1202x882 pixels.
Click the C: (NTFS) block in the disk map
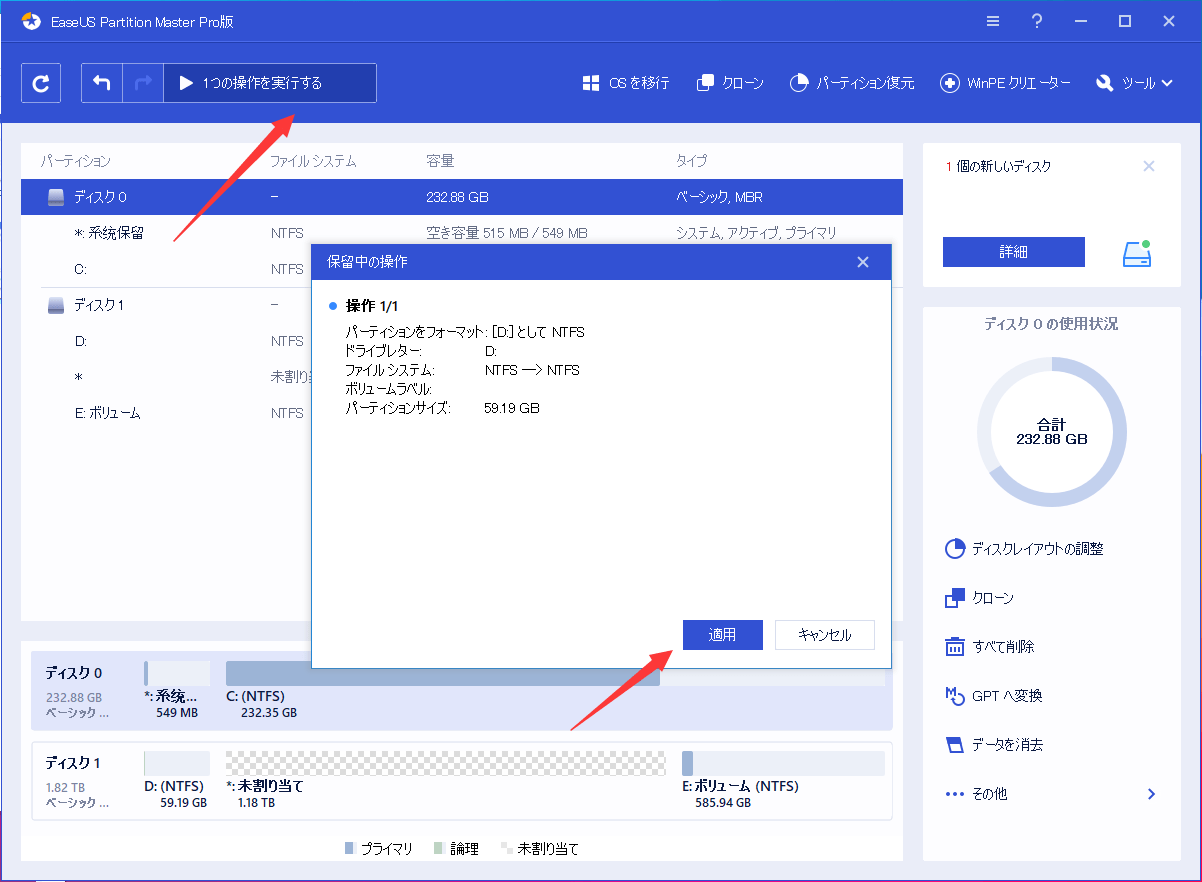(x=555, y=690)
